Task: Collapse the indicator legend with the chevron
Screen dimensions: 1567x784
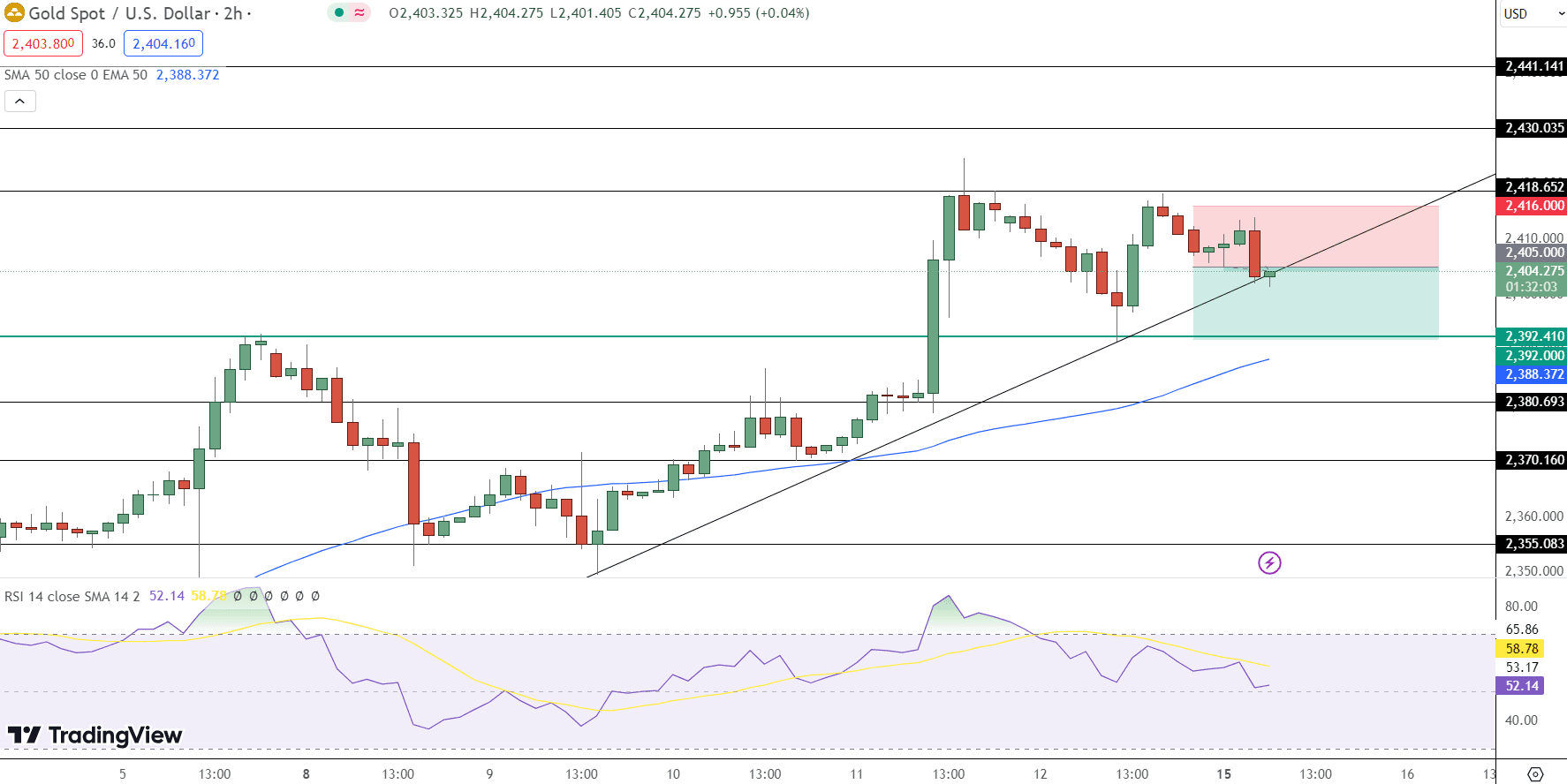Action: [20, 102]
